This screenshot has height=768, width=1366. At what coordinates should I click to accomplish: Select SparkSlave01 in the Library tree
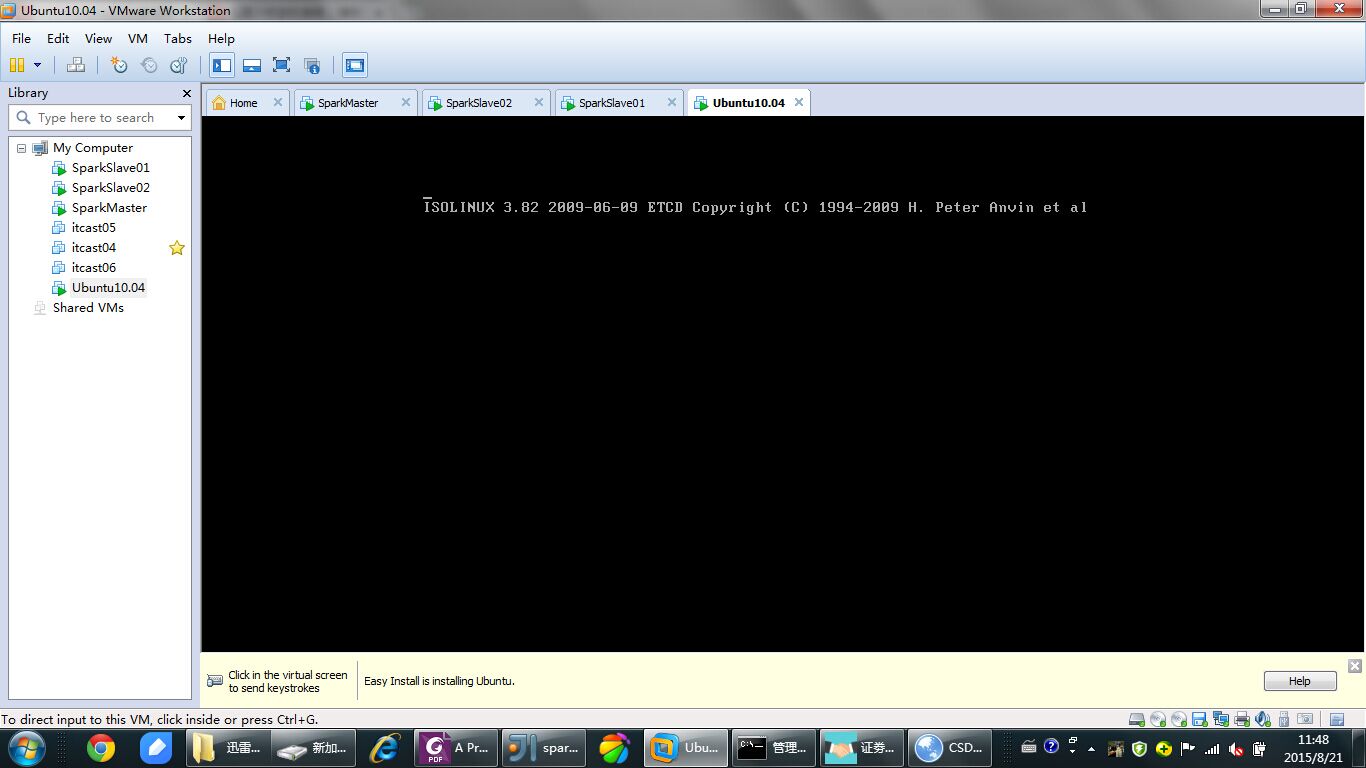110,168
